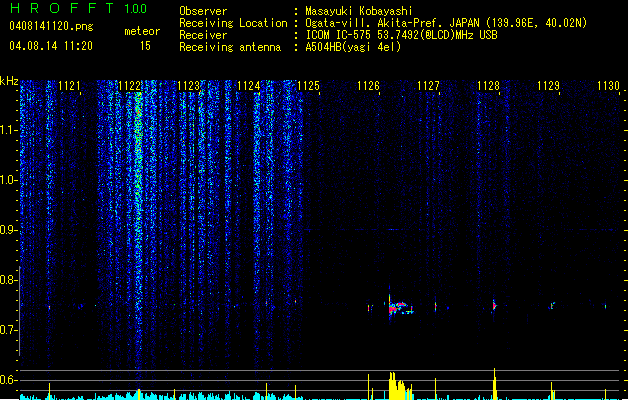Select the ICOM IC-575 receiver text
The width and height of the screenshot is (629, 400).
coord(401,35)
